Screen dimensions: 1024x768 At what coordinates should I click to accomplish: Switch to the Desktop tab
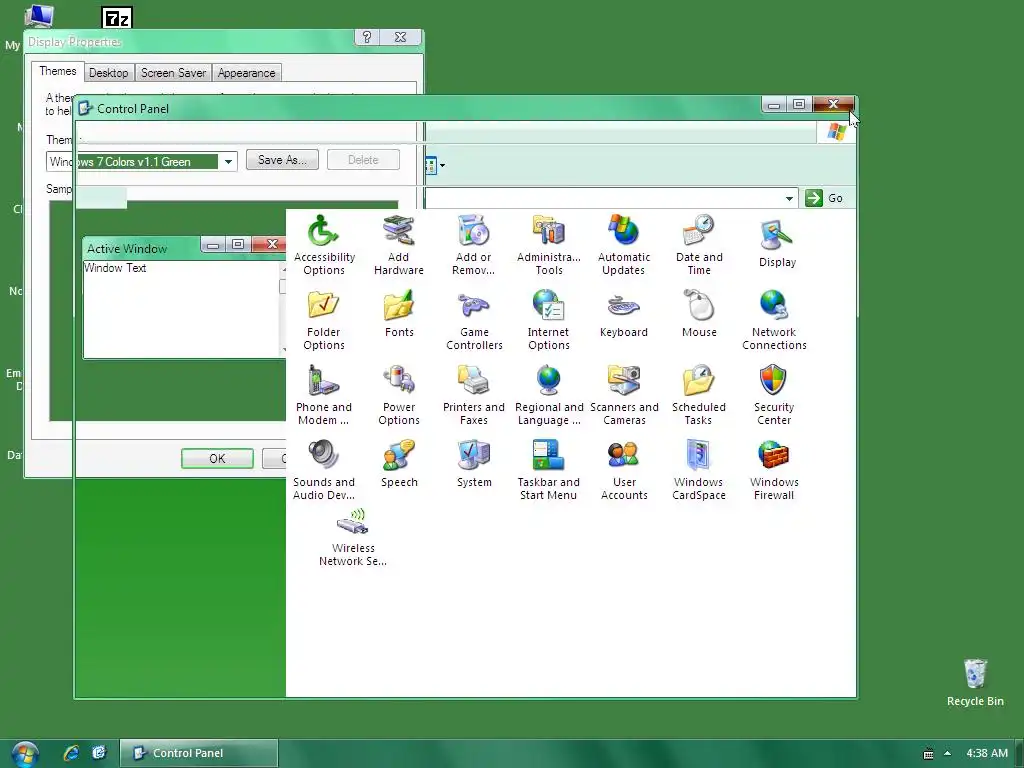pyautogui.click(x=108, y=72)
